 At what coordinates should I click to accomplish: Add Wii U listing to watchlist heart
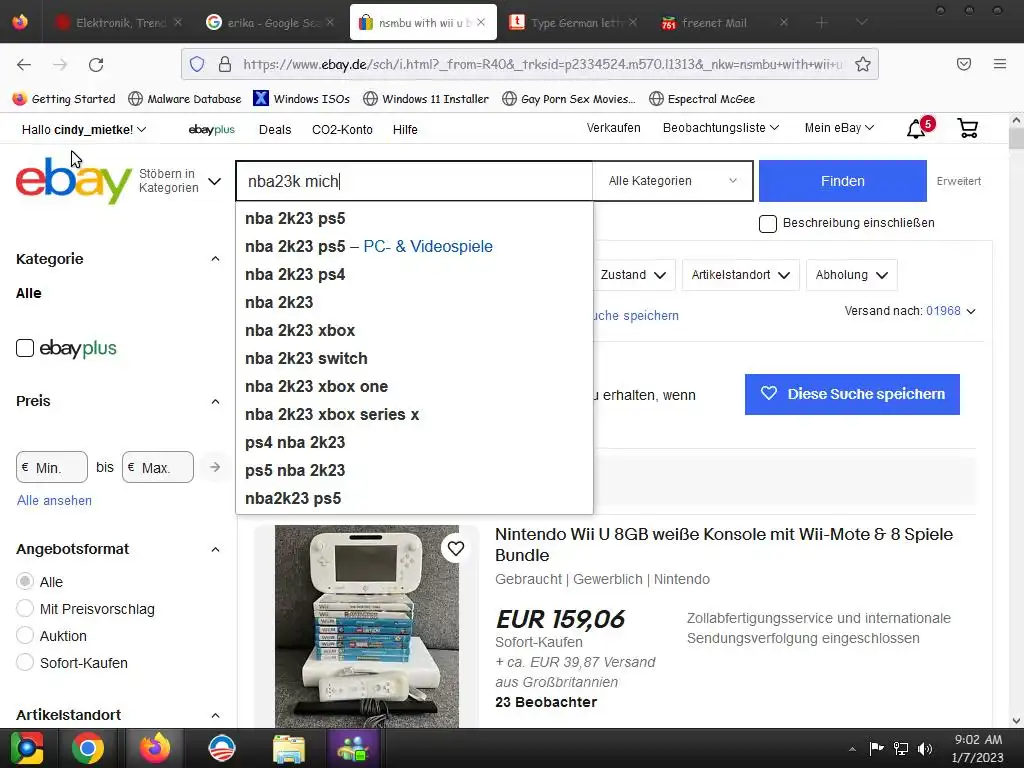[456, 549]
